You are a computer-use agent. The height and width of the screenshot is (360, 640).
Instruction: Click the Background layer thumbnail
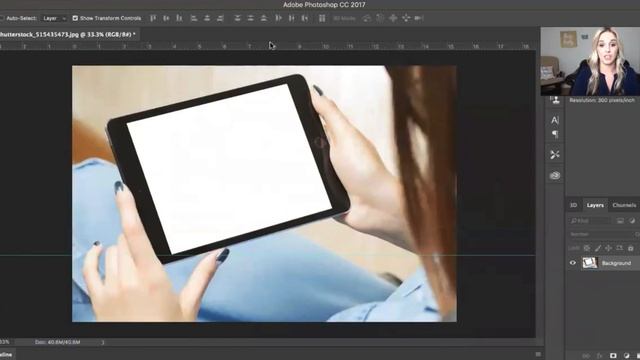tap(589, 263)
